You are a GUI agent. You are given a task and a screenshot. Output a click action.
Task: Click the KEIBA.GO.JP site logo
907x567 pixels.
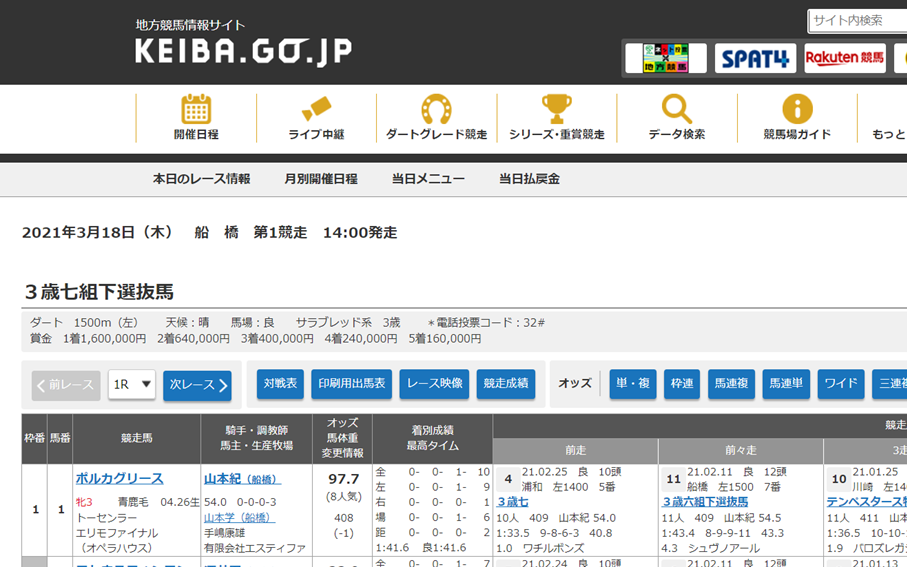pyautogui.click(x=243, y=51)
